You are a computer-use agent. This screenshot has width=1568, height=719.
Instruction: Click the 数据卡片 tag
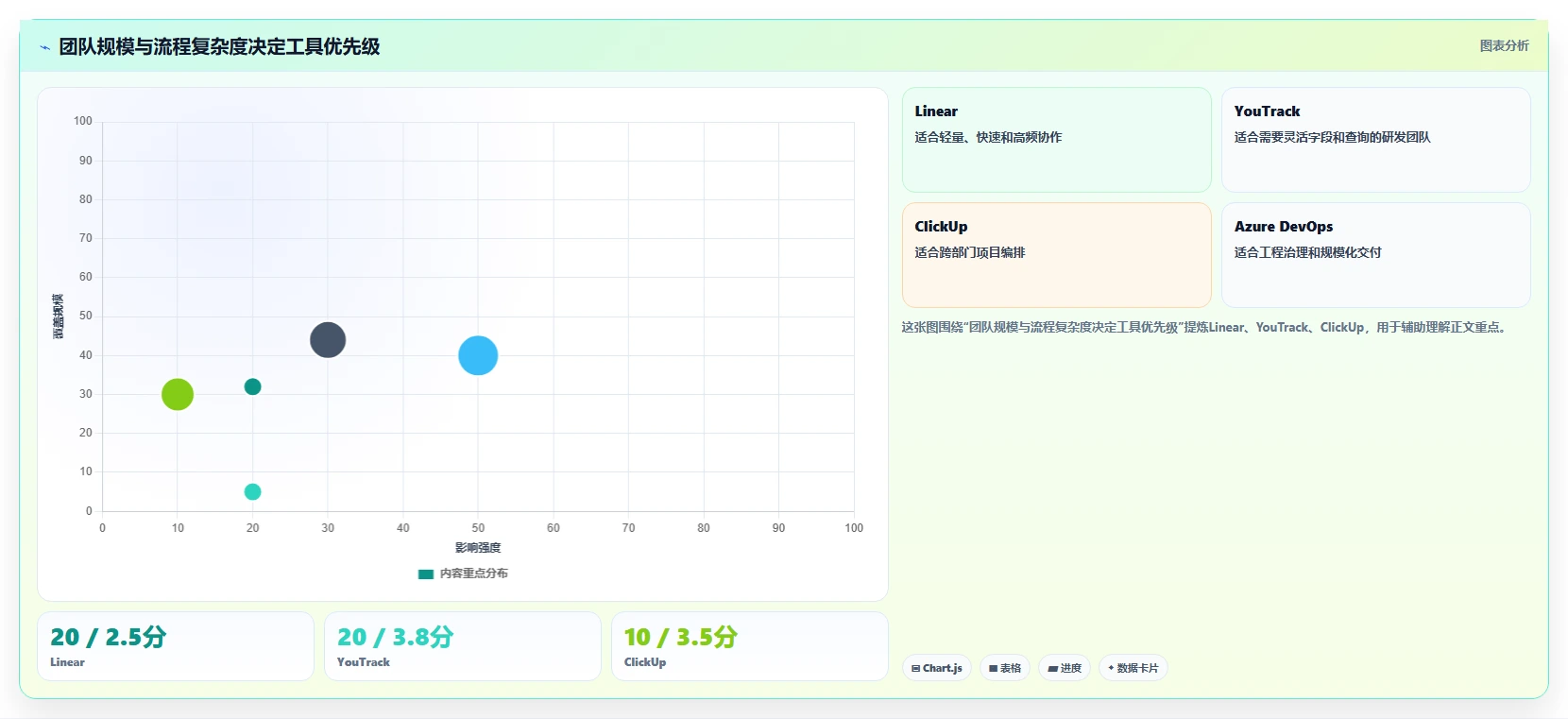(x=1133, y=668)
